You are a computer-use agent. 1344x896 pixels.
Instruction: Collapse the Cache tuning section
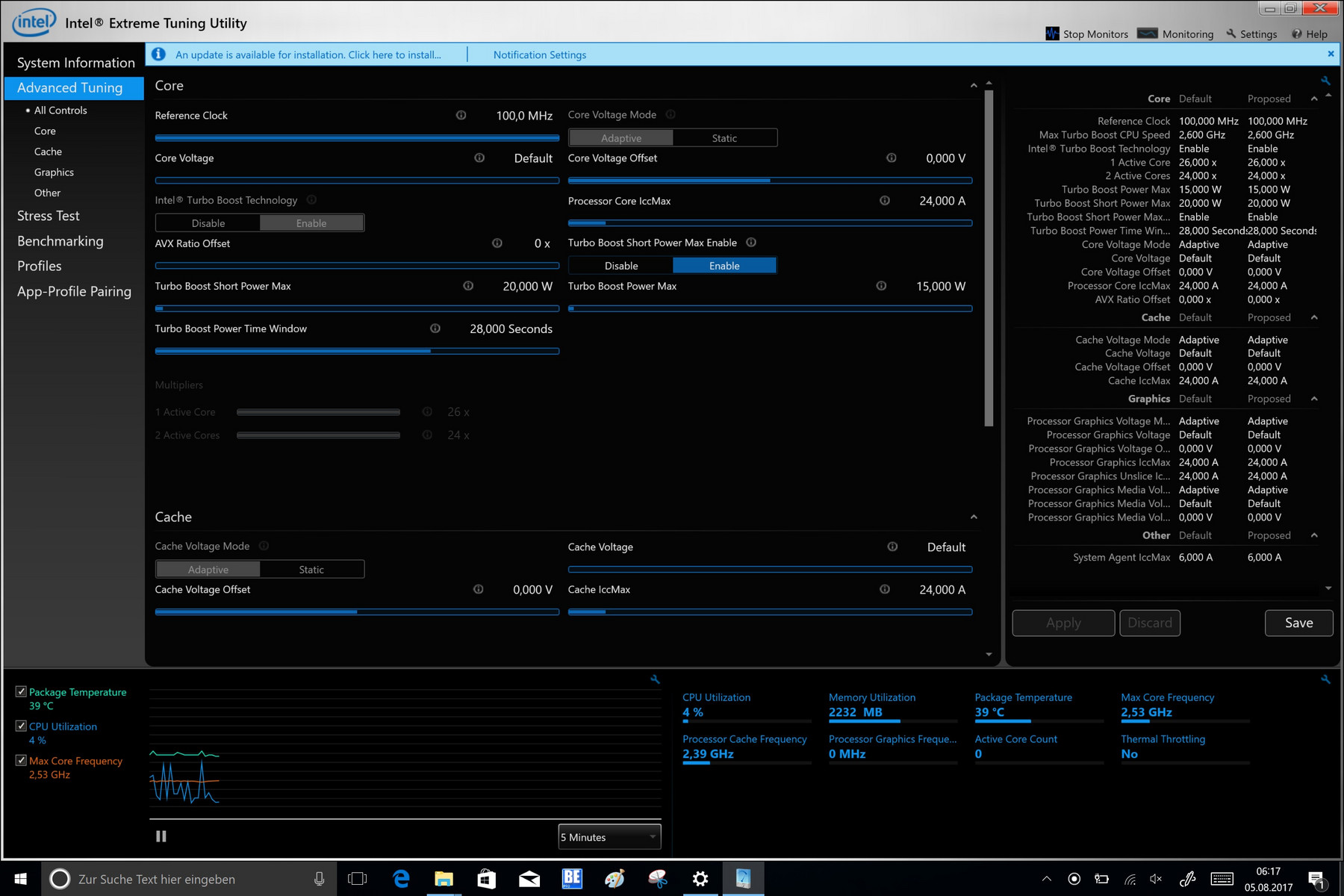pyautogui.click(x=974, y=517)
